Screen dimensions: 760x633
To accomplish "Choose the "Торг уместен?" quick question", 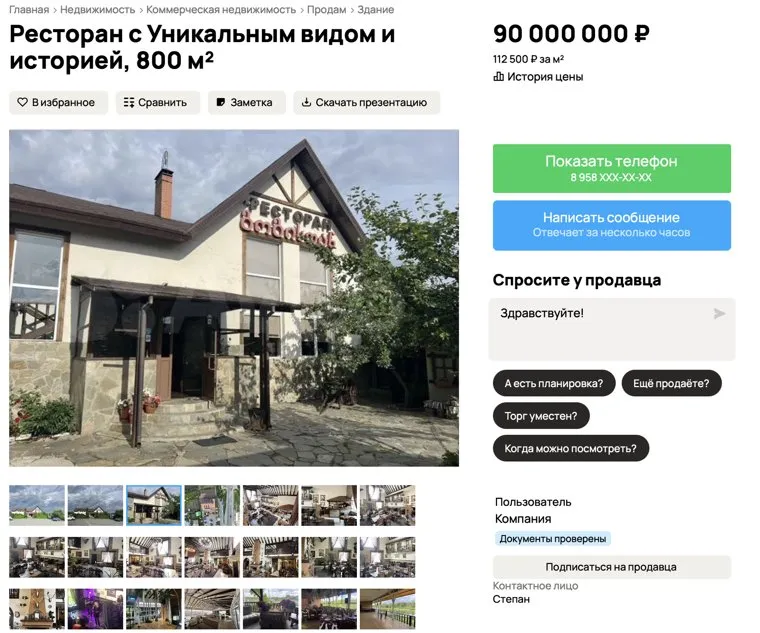I will pyautogui.click(x=541, y=416).
